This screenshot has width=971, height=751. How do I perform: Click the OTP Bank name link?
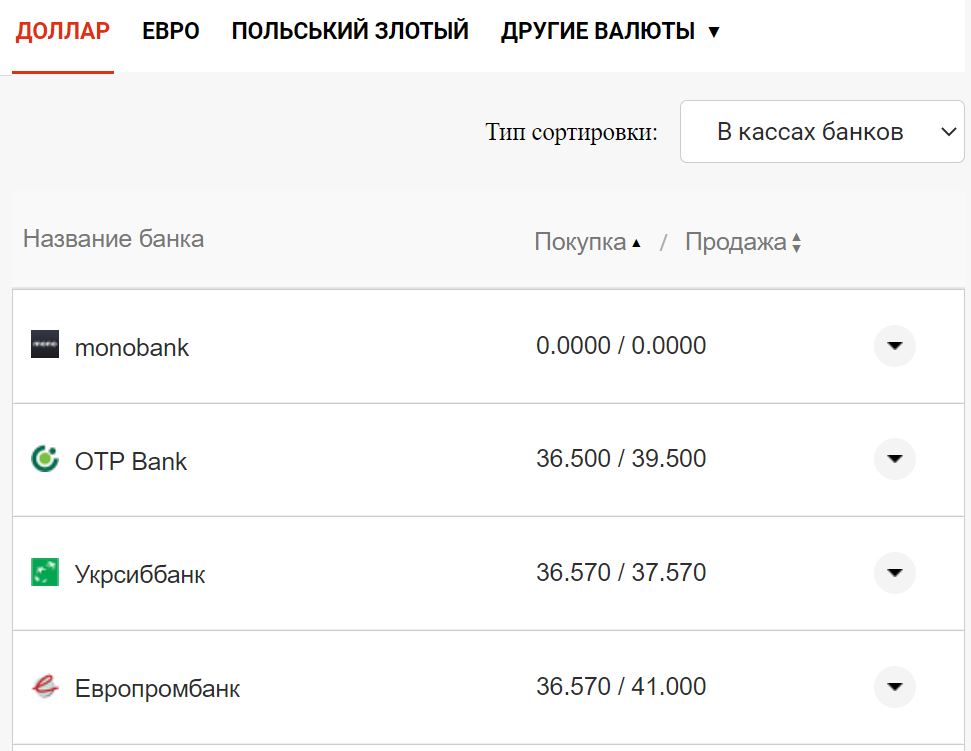coord(129,461)
